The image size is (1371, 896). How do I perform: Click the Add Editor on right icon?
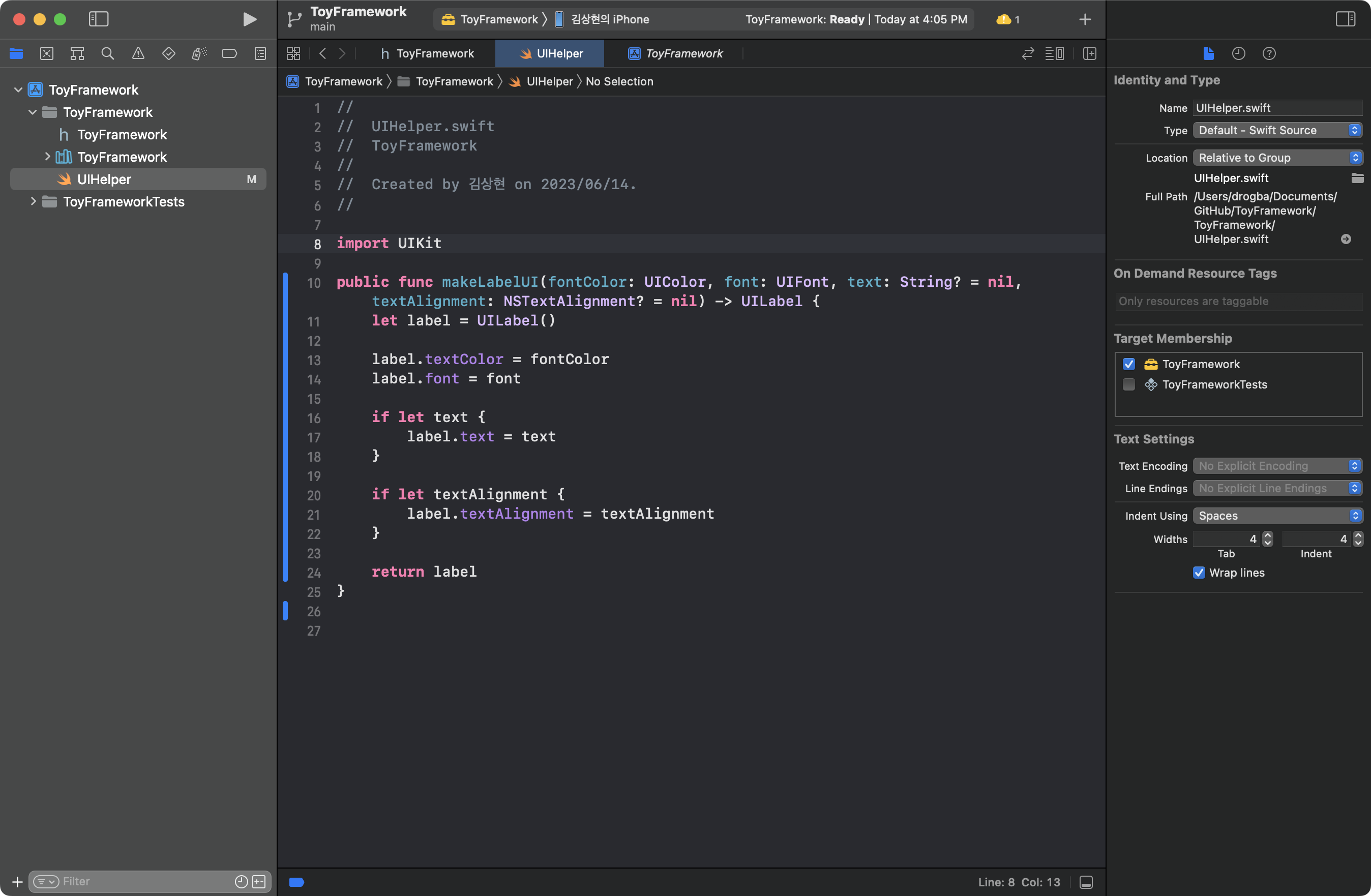[x=1089, y=53]
